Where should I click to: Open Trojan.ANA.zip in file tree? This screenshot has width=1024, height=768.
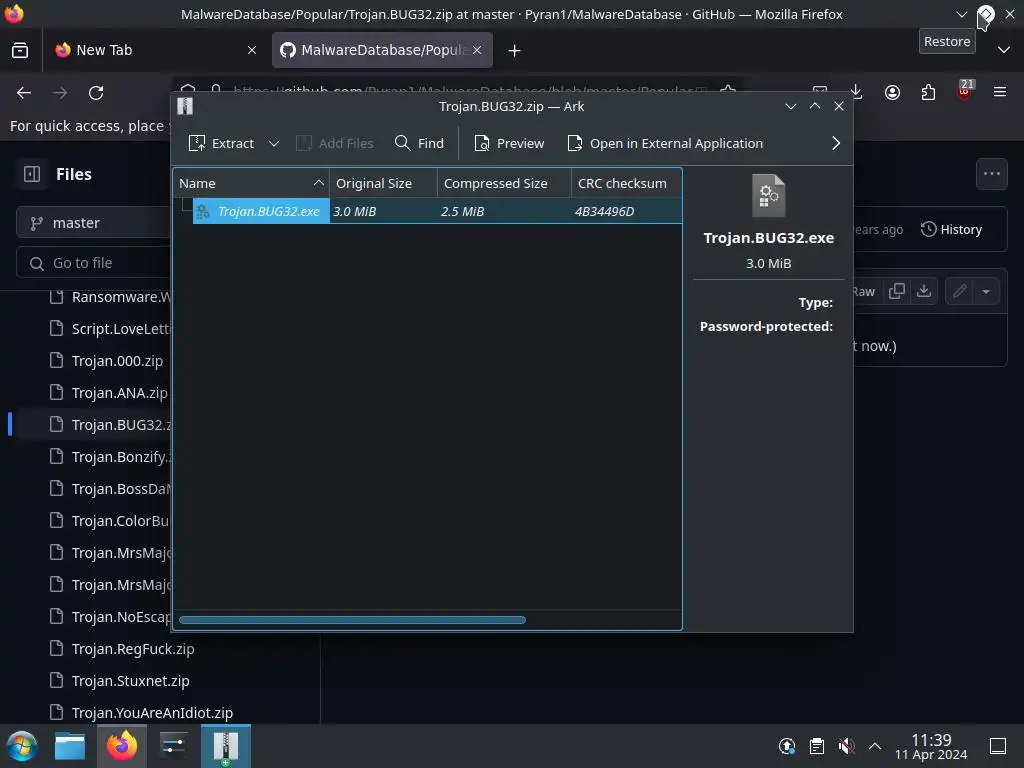(x=119, y=392)
